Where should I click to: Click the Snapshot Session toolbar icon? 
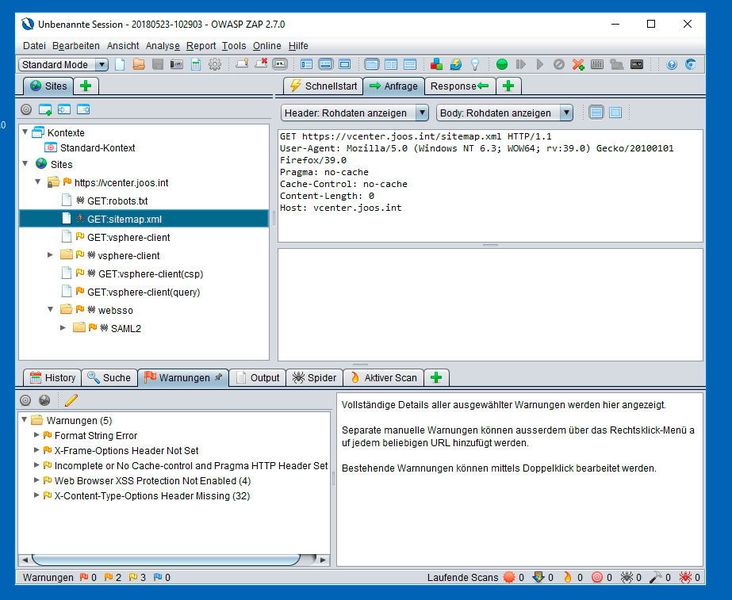176,64
